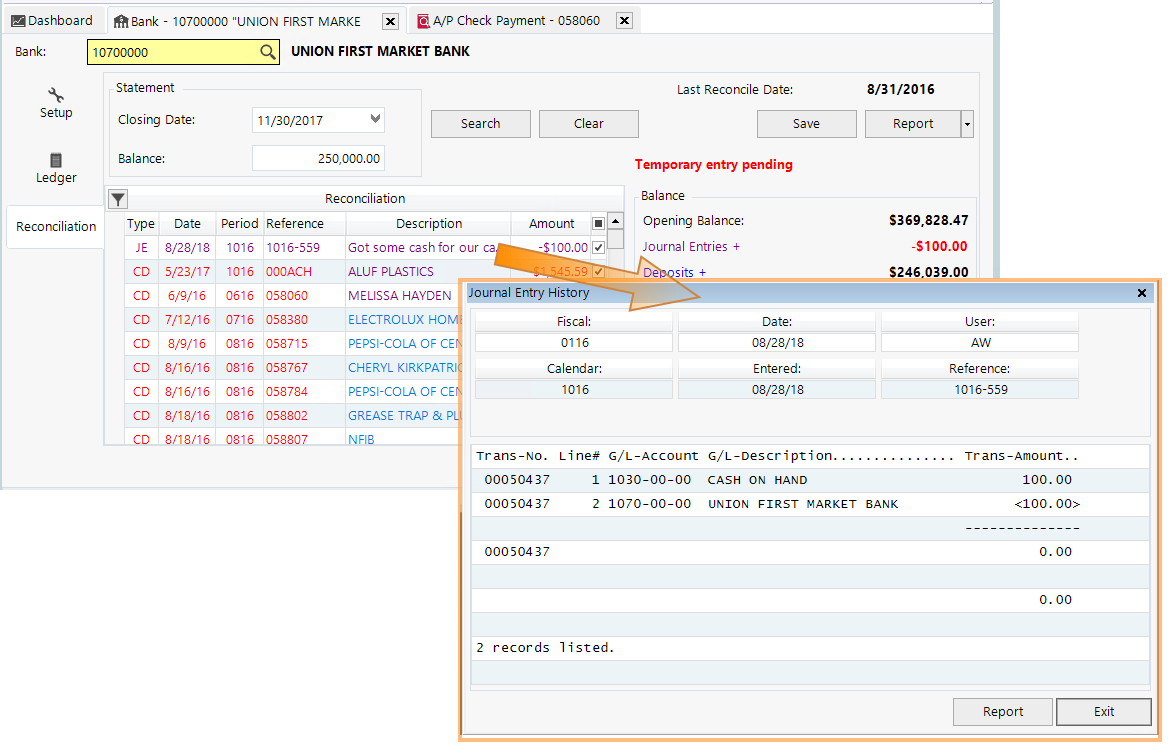Exit the Journal Entry History dialog
The height and width of the screenshot is (754, 1174).
click(x=1104, y=711)
